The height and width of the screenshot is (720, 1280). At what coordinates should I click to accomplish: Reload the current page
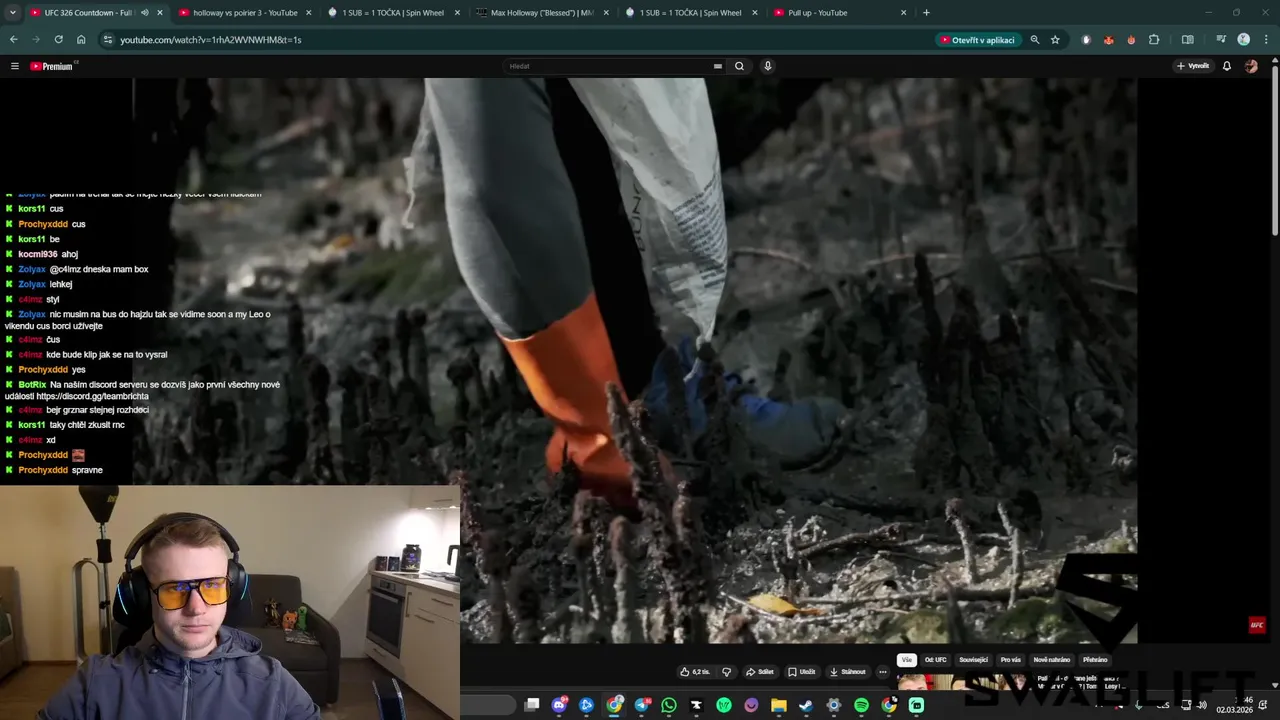pos(58,40)
